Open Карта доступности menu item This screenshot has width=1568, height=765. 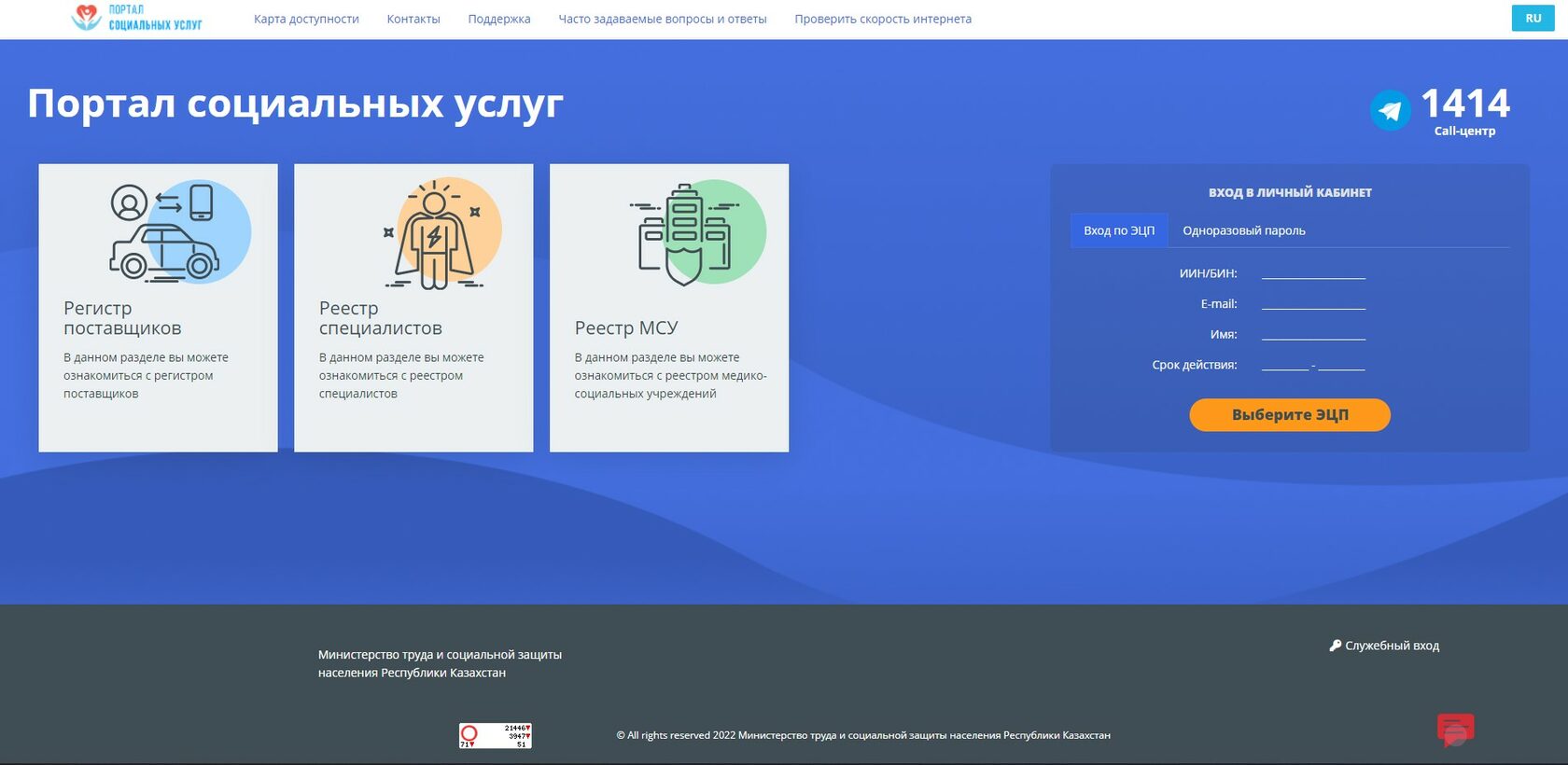click(306, 19)
